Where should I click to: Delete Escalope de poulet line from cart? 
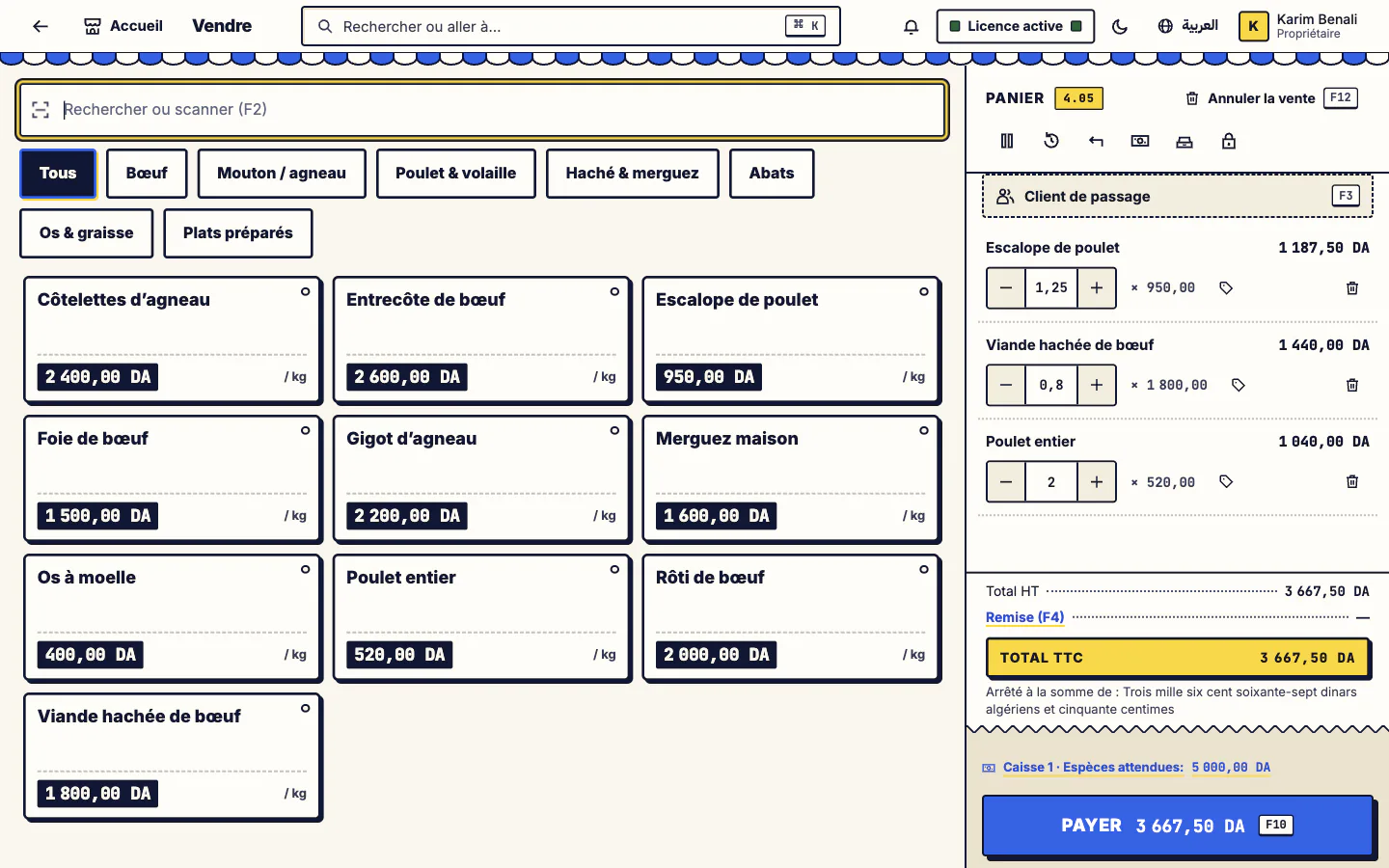(1352, 288)
